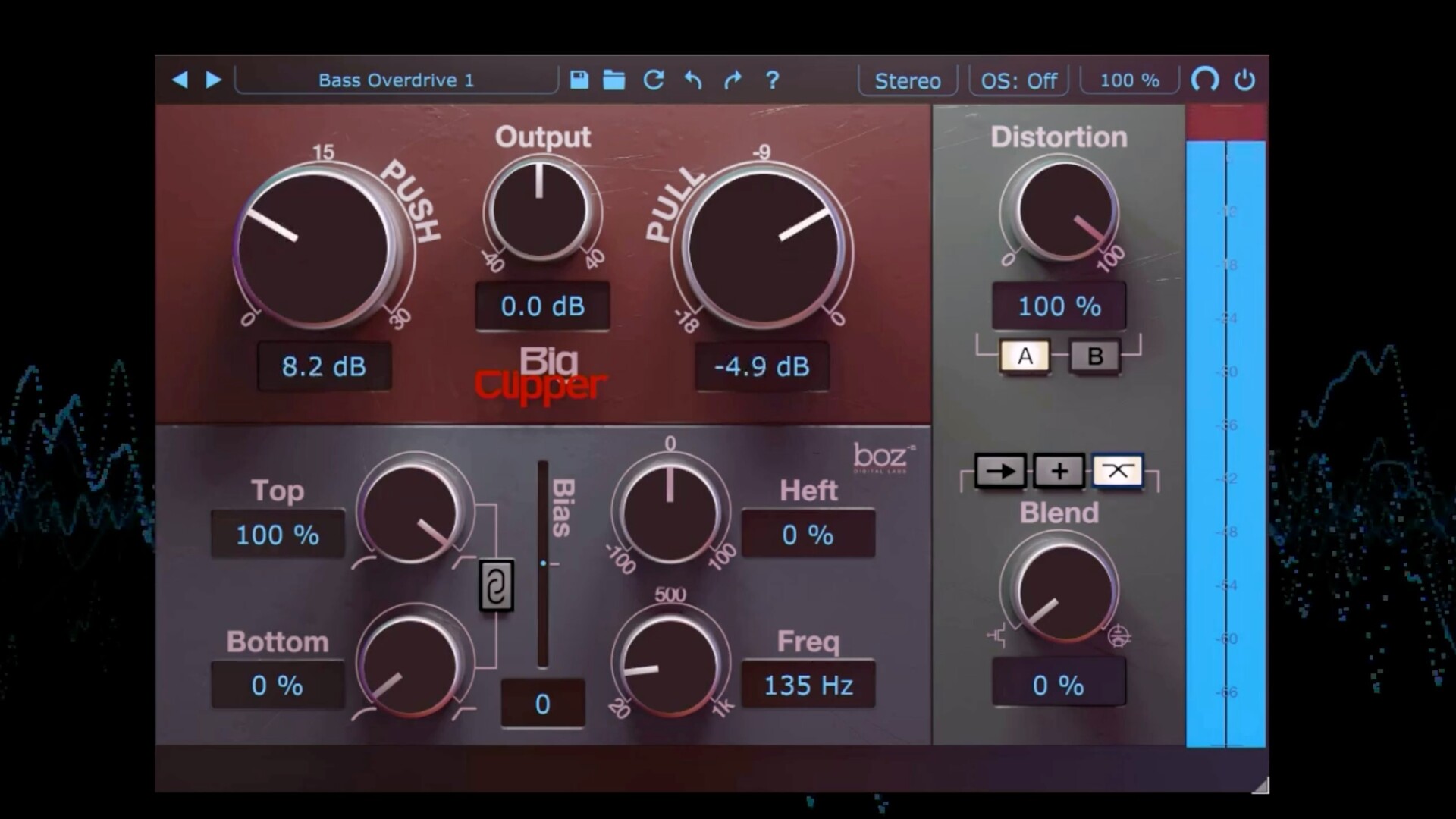The width and height of the screenshot is (1456, 819).
Task: Open the Bass Overdrive 1 preset menu
Action: point(396,80)
